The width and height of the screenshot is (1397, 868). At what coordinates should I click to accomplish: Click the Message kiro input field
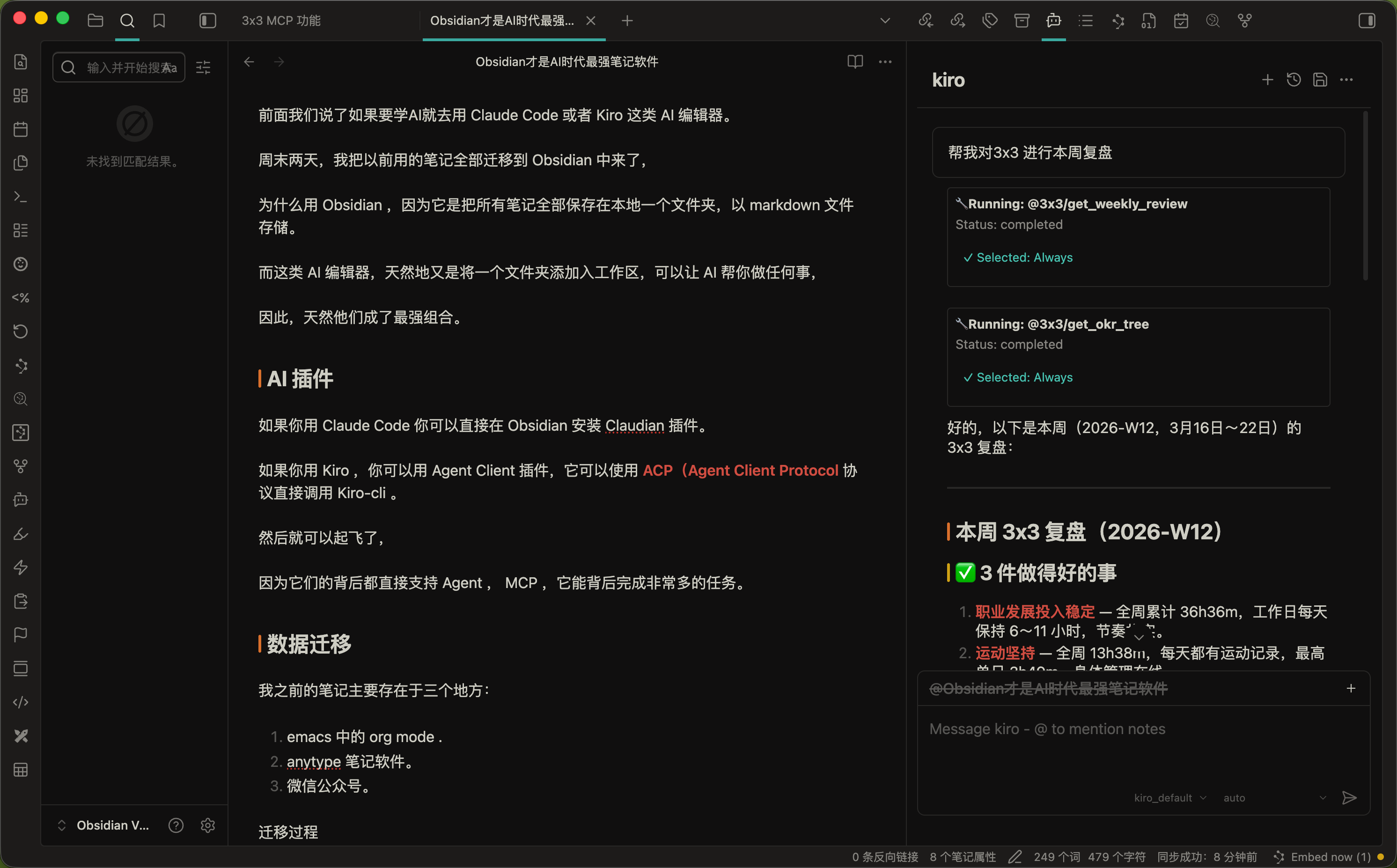(1142, 728)
